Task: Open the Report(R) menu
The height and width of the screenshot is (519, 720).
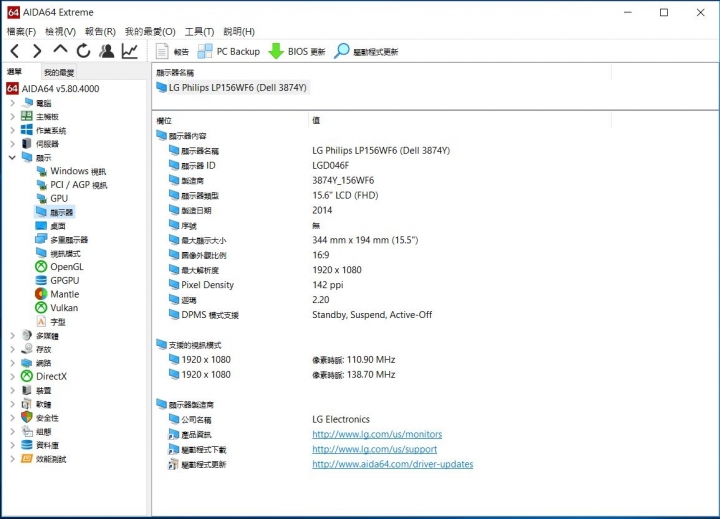Action: (x=100, y=32)
